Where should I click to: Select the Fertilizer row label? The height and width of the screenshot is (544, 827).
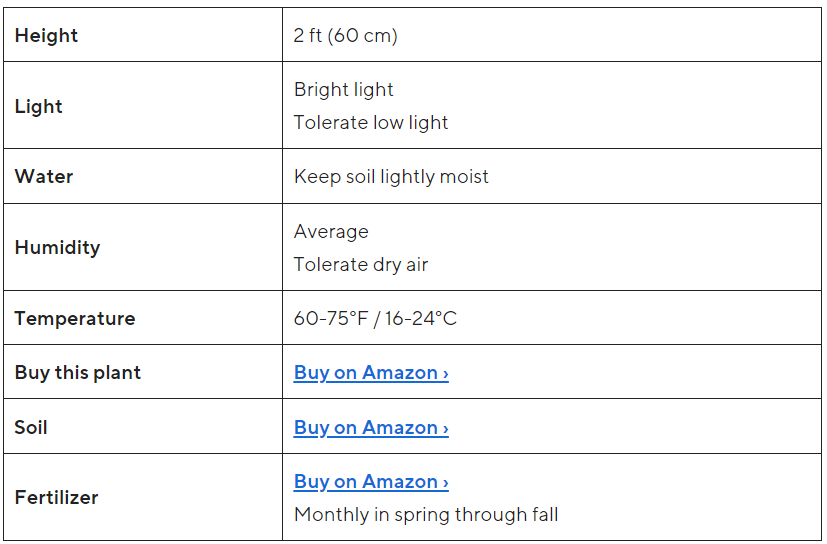56,498
